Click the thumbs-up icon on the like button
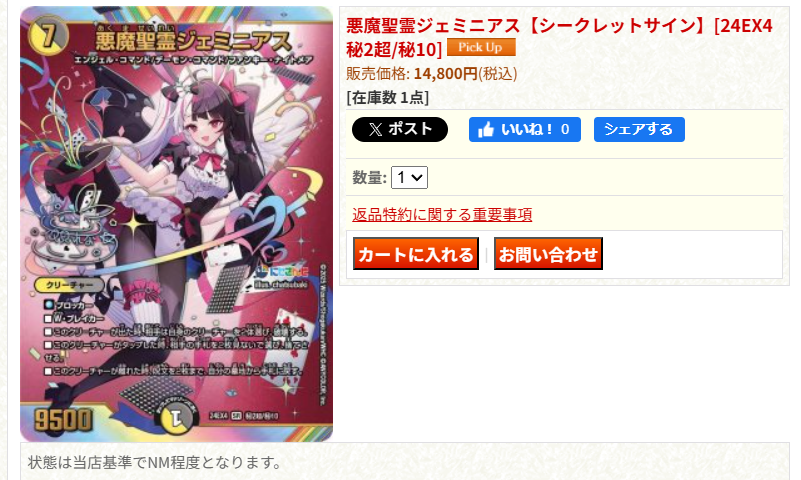Image resolution: width=801 pixels, height=480 pixels. coord(486,130)
